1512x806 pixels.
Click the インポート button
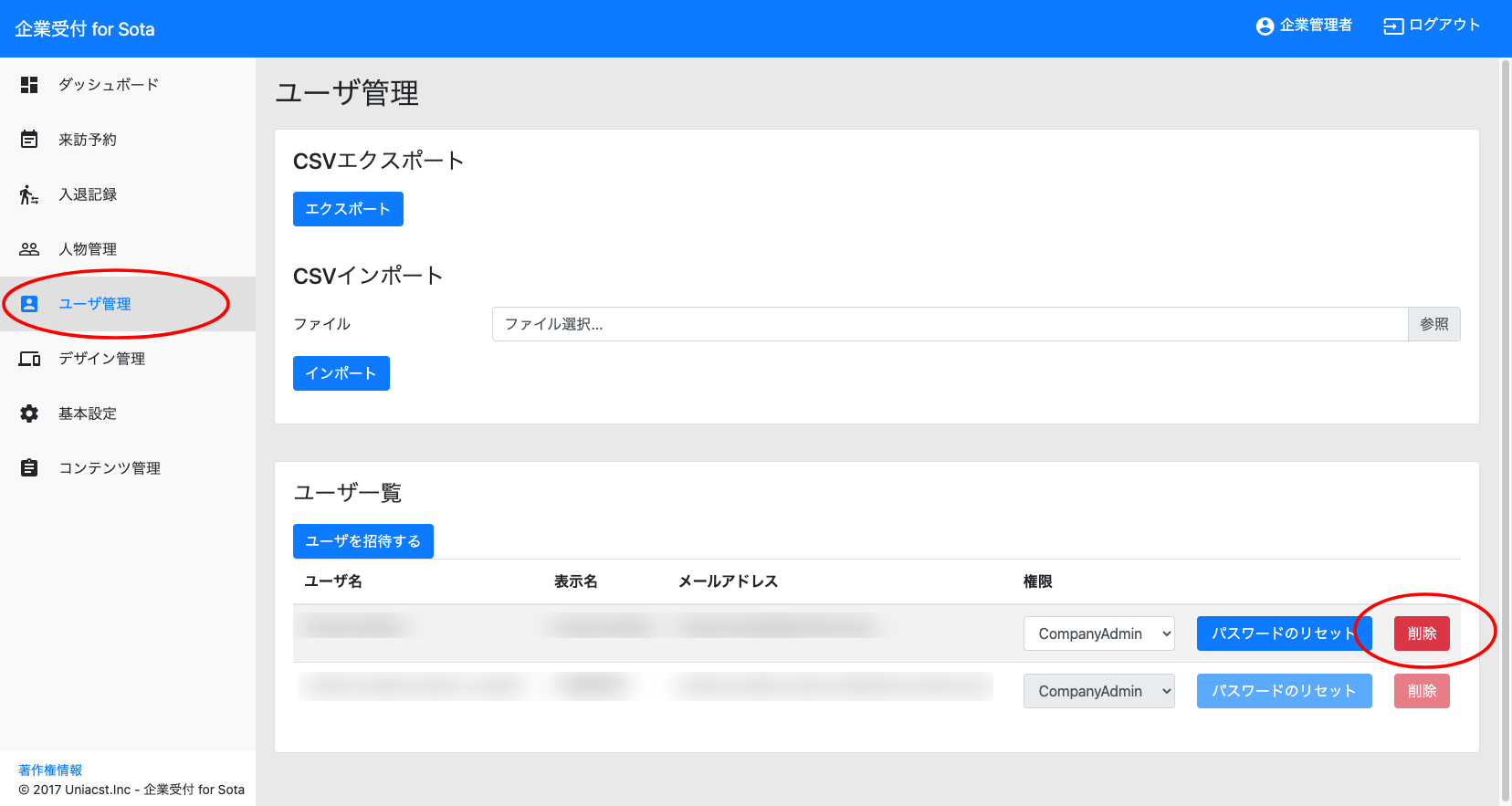tap(341, 373)
